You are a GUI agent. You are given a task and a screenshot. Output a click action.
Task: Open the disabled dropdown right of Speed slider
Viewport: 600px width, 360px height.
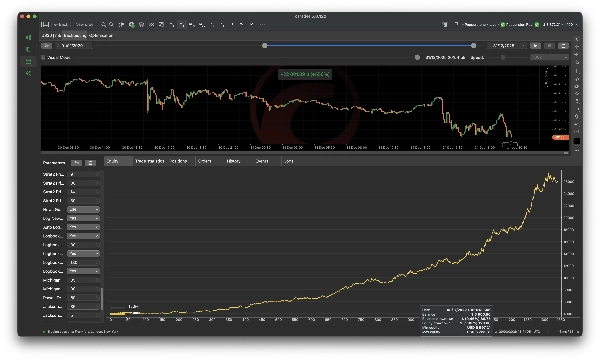click(x=549, y=57)
